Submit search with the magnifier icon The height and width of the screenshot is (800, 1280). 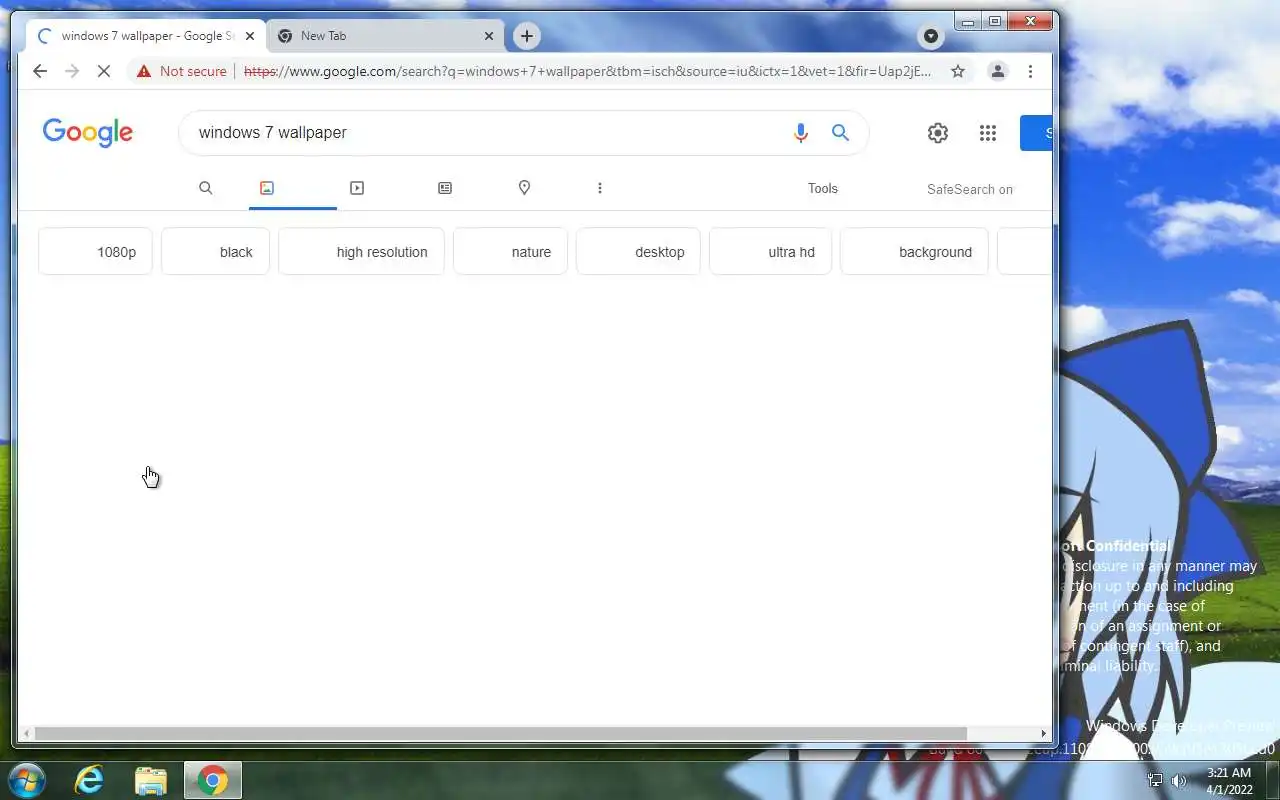pos(840,133)
